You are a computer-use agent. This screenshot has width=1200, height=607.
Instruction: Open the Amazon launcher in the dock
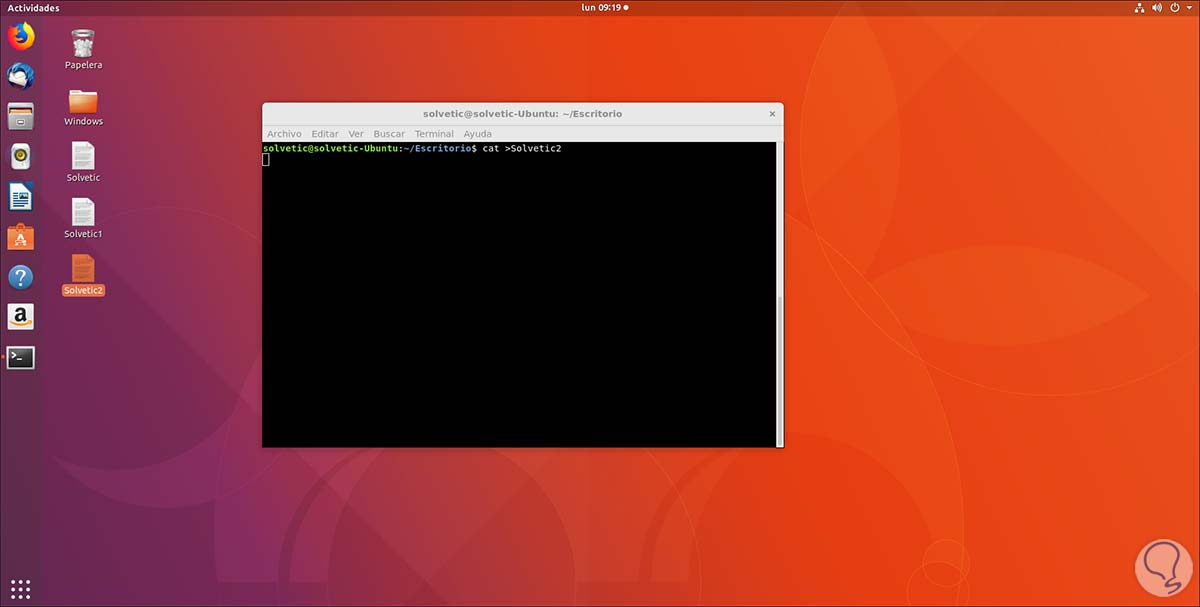[20, 317]
